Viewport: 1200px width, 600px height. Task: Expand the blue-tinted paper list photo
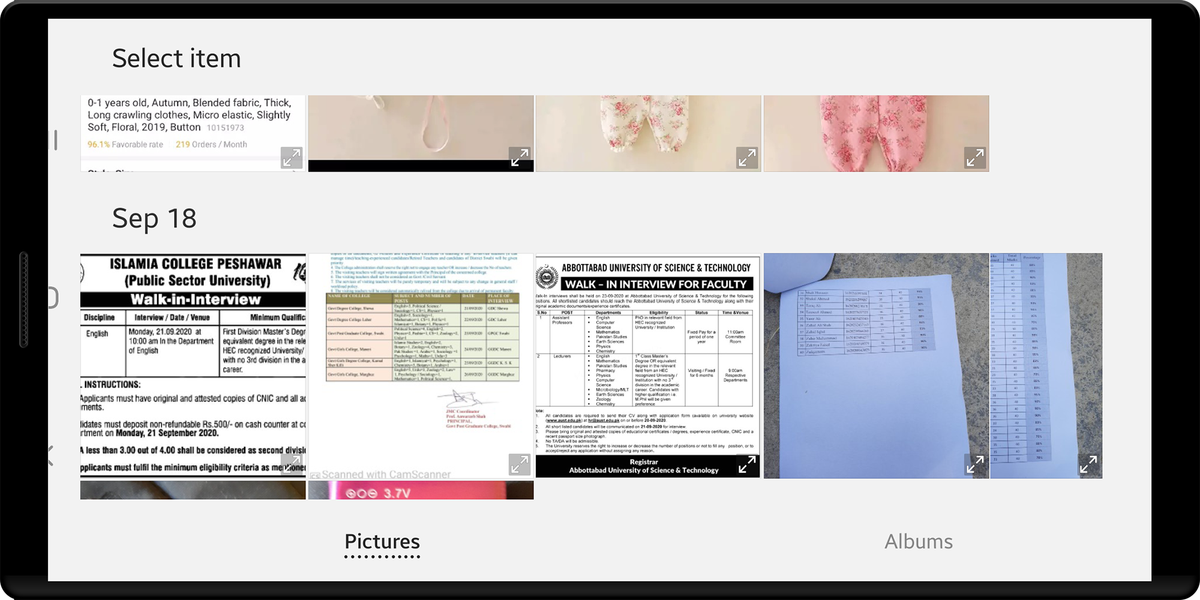tap(975, 464)
